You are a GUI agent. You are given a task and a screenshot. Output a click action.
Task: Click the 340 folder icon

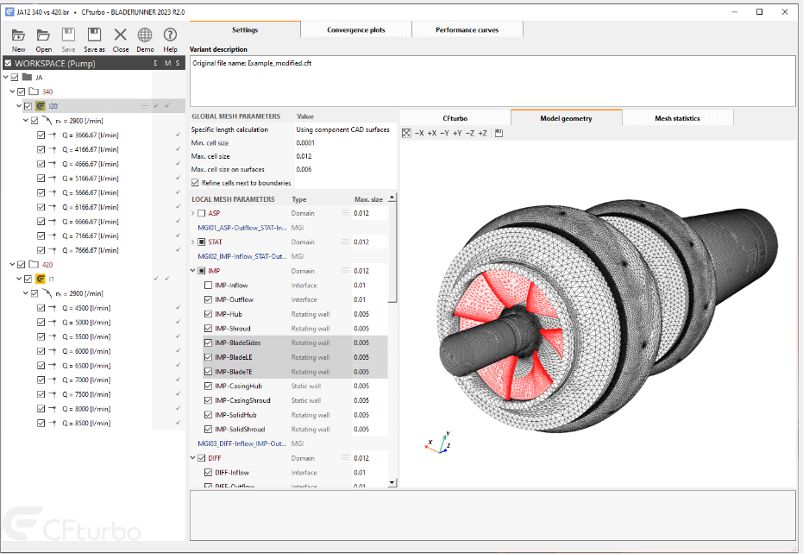[34, 91]
